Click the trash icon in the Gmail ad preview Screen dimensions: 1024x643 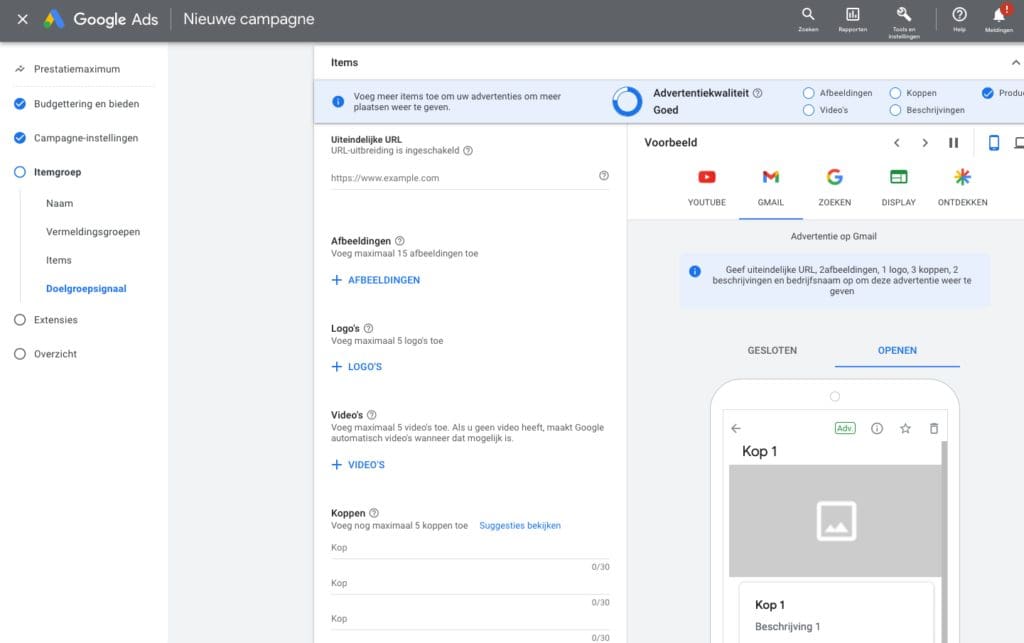pyautogui.click(x=934, y=428)
